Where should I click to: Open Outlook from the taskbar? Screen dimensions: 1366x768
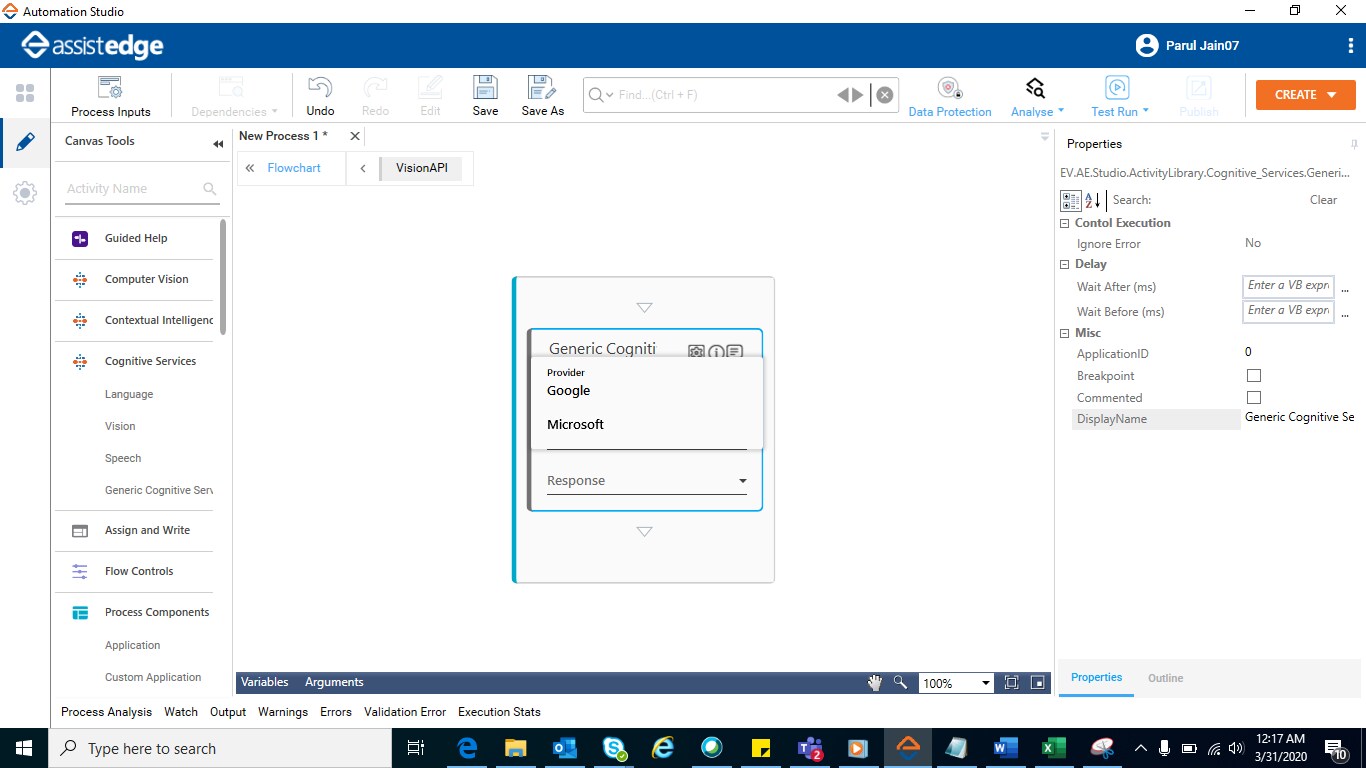[x=565, y=748]
